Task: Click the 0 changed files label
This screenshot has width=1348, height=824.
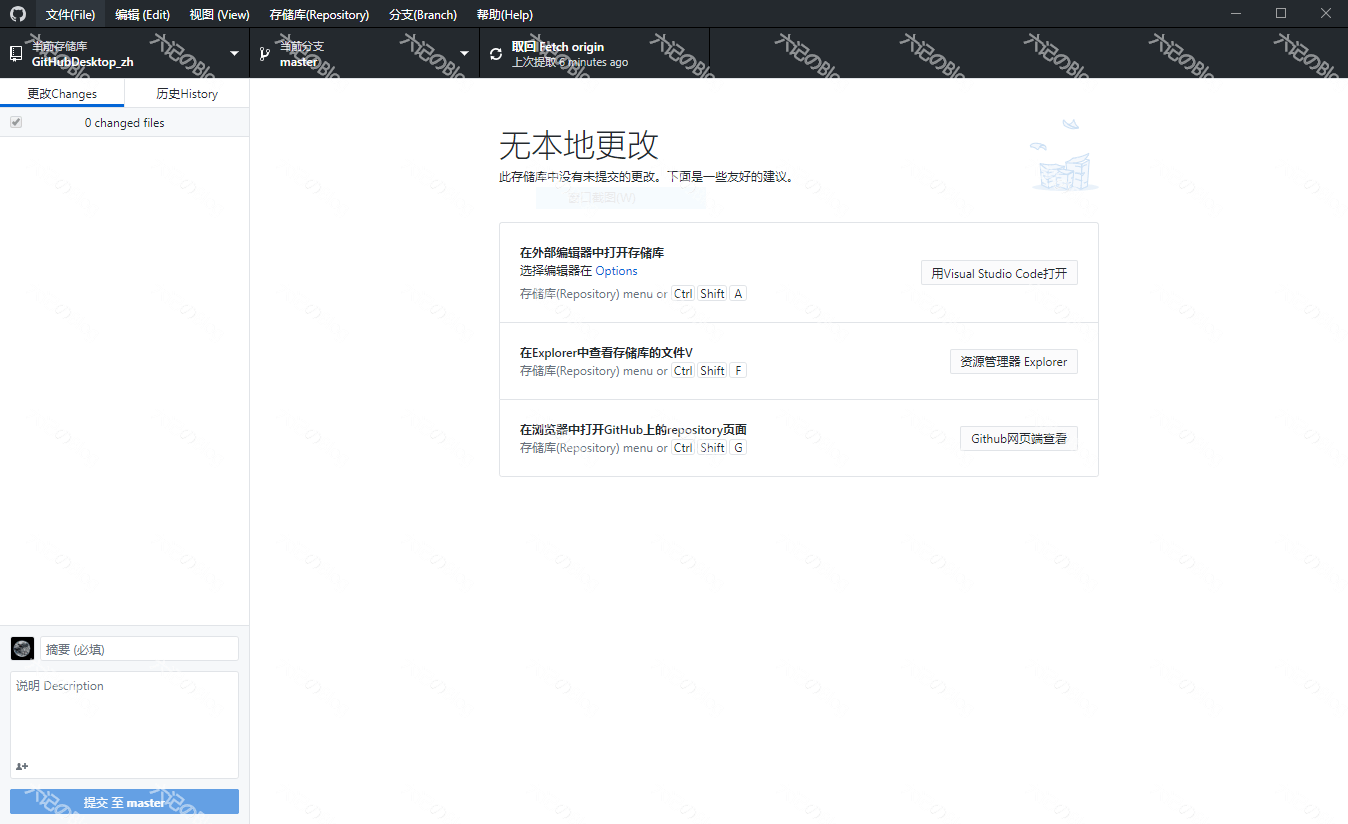Action: pyautogui.click(x=124, y=123)
